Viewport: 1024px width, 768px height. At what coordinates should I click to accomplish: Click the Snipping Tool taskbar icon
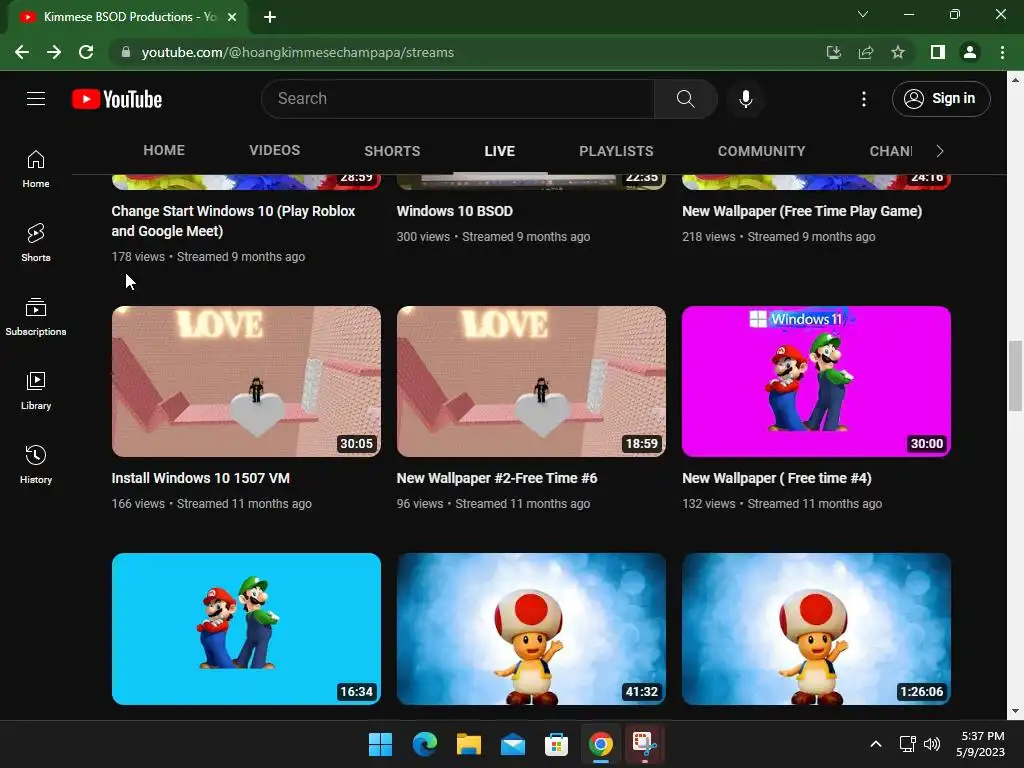[x=644, y=744]
